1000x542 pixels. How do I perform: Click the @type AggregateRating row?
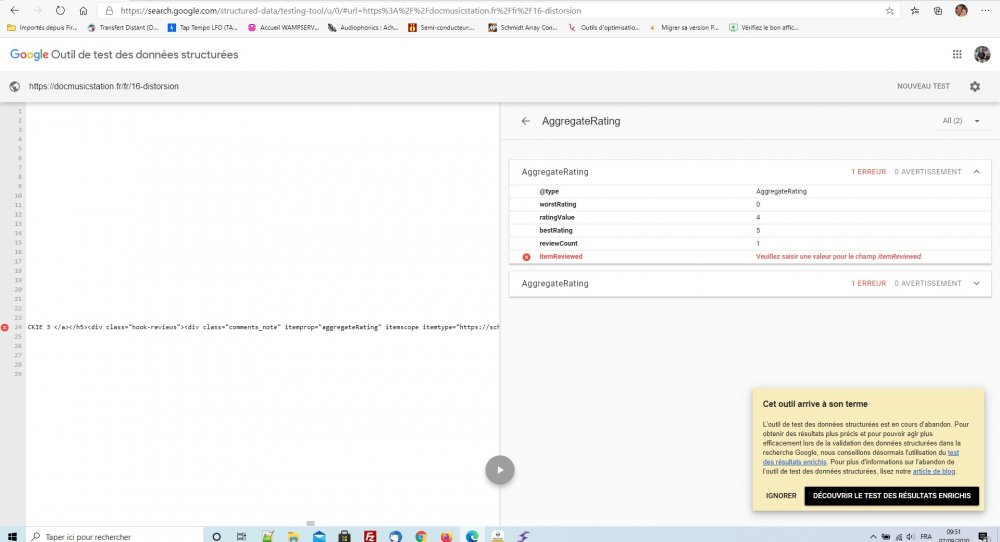click(750, 191)
